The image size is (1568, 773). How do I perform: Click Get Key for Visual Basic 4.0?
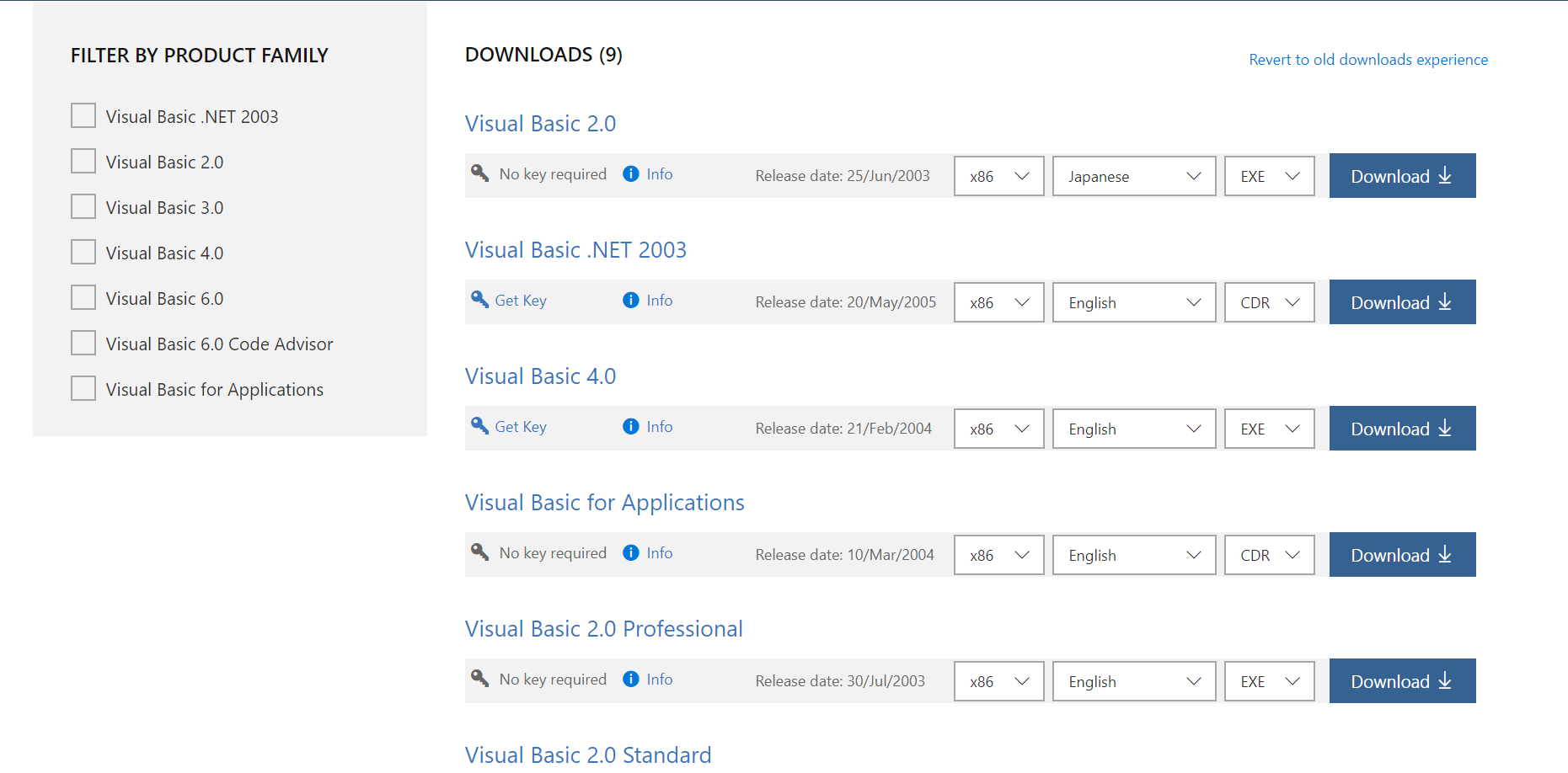pos(521,427)
